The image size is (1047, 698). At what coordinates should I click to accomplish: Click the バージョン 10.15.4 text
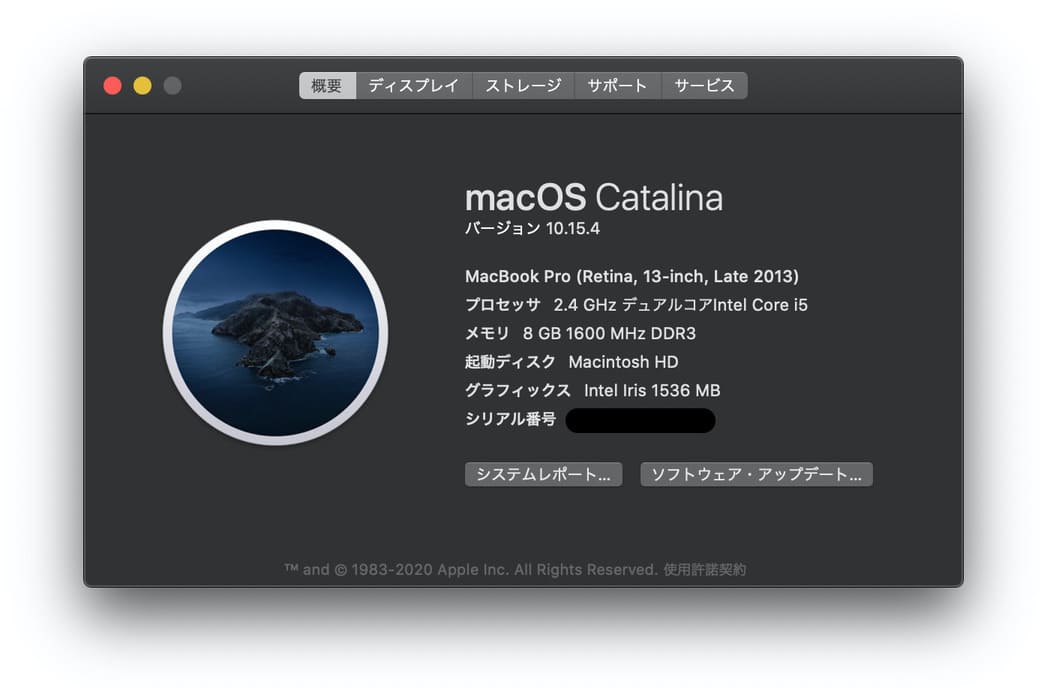click(532, 228)
